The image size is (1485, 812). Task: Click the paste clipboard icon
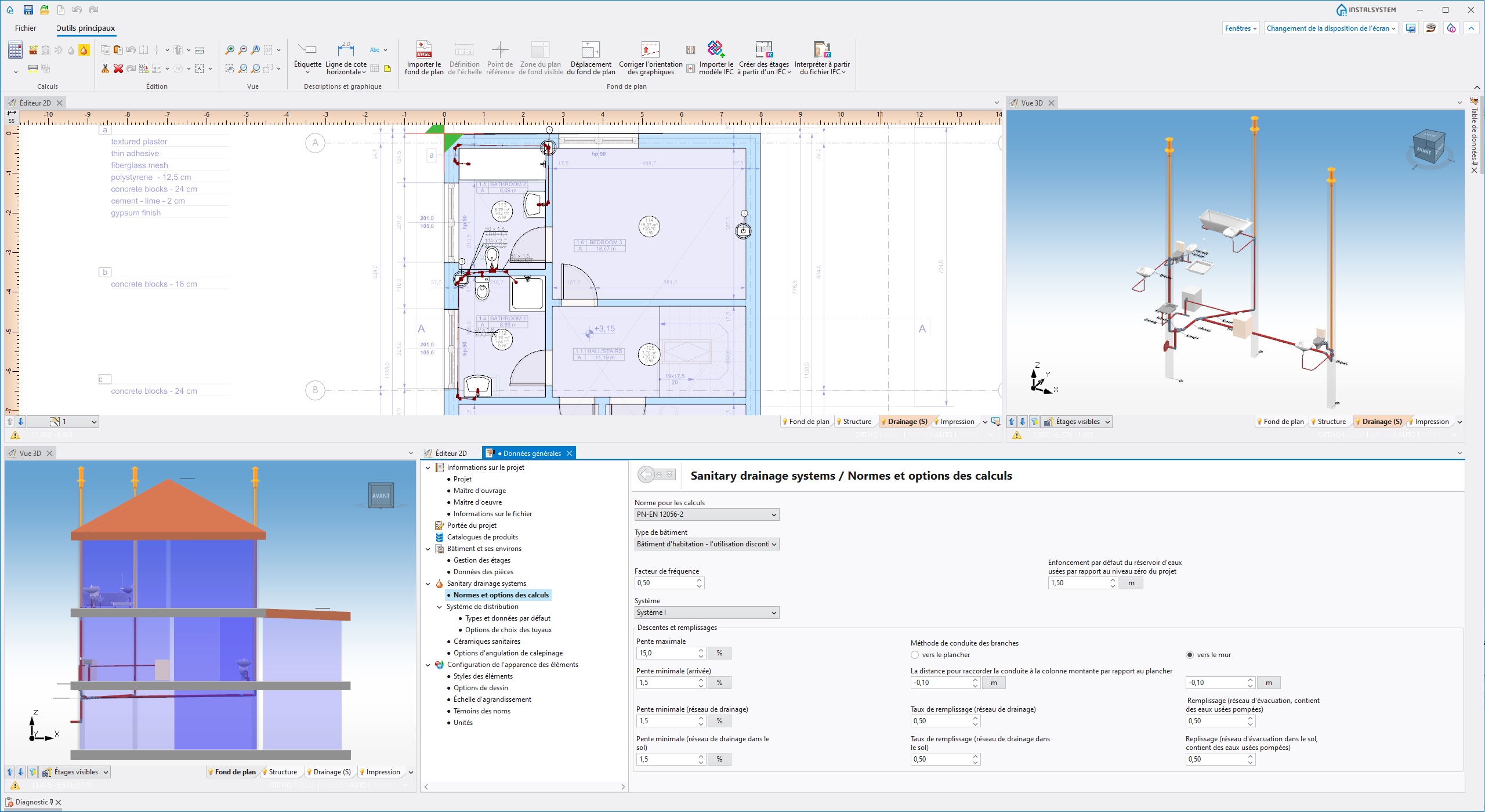tap(118, 50)
